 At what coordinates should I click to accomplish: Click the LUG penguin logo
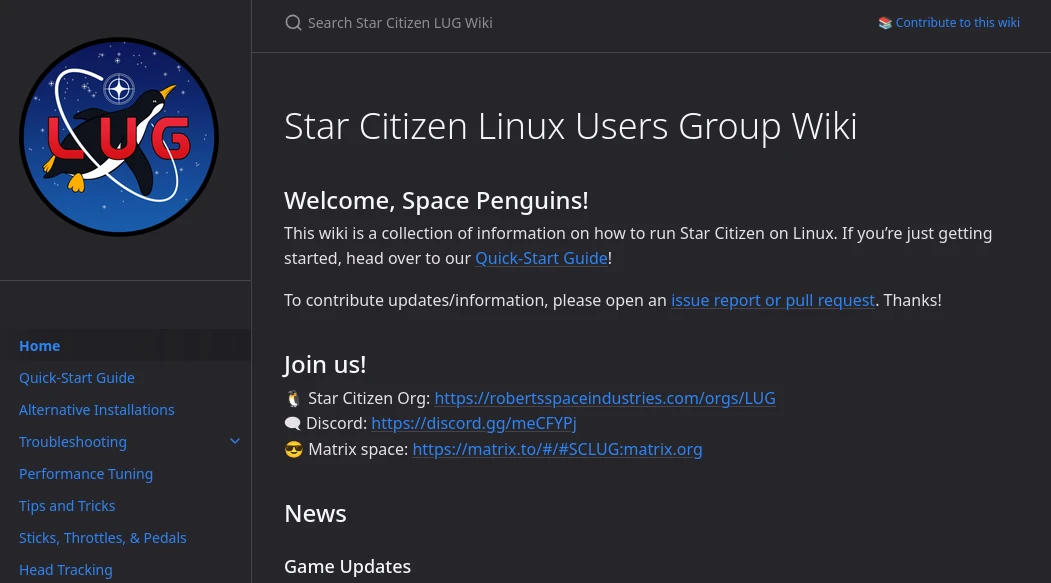coord(119,137)
